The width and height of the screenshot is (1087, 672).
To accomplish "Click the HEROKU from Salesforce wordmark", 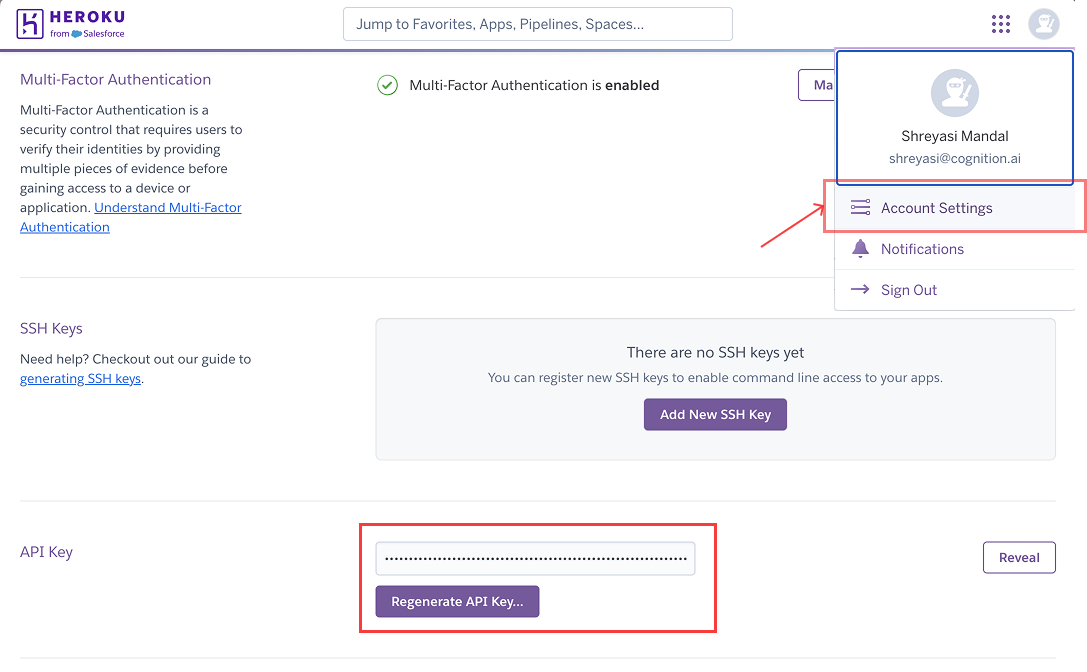I will (x=87, y=24).
